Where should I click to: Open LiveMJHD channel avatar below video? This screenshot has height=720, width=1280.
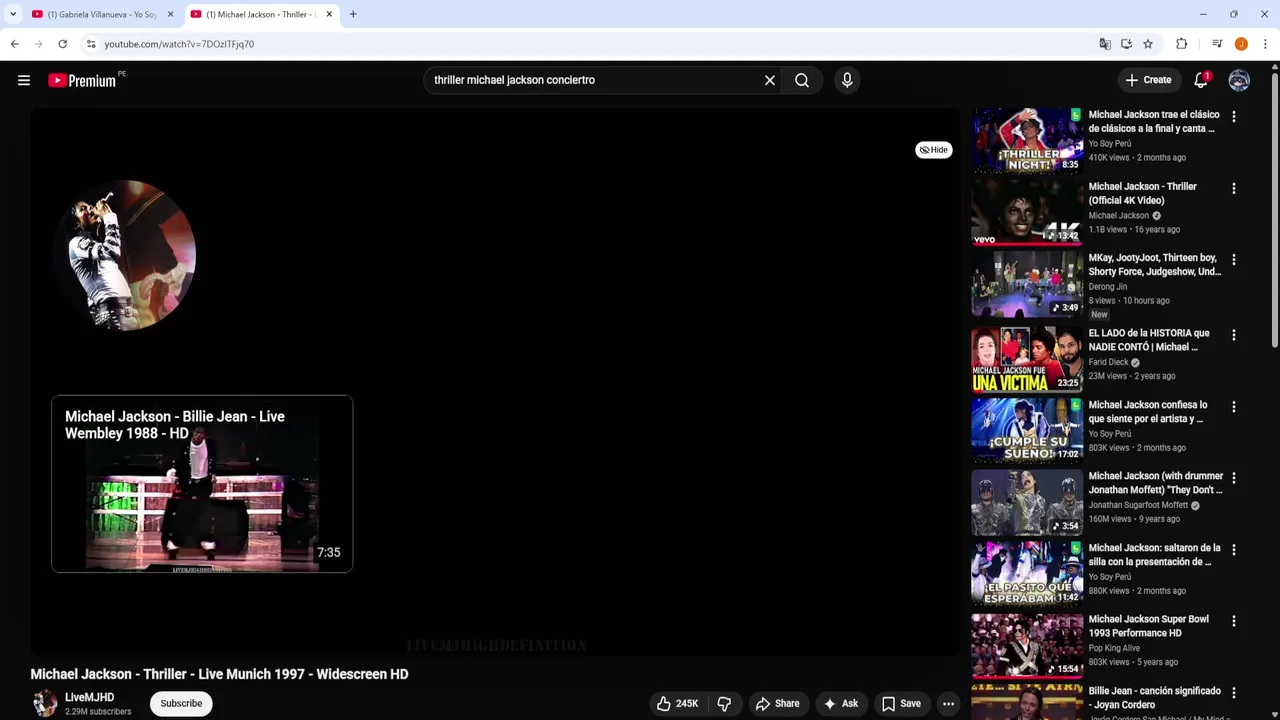(x=45, y=704)
